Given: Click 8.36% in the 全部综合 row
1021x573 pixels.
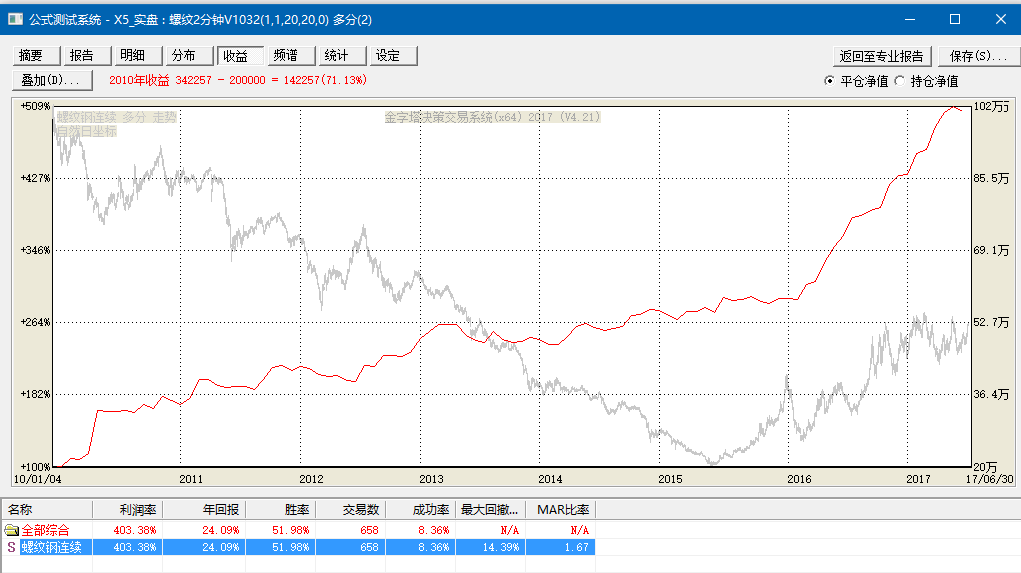Looking at the screenshot, I should (x=434, y=530).
